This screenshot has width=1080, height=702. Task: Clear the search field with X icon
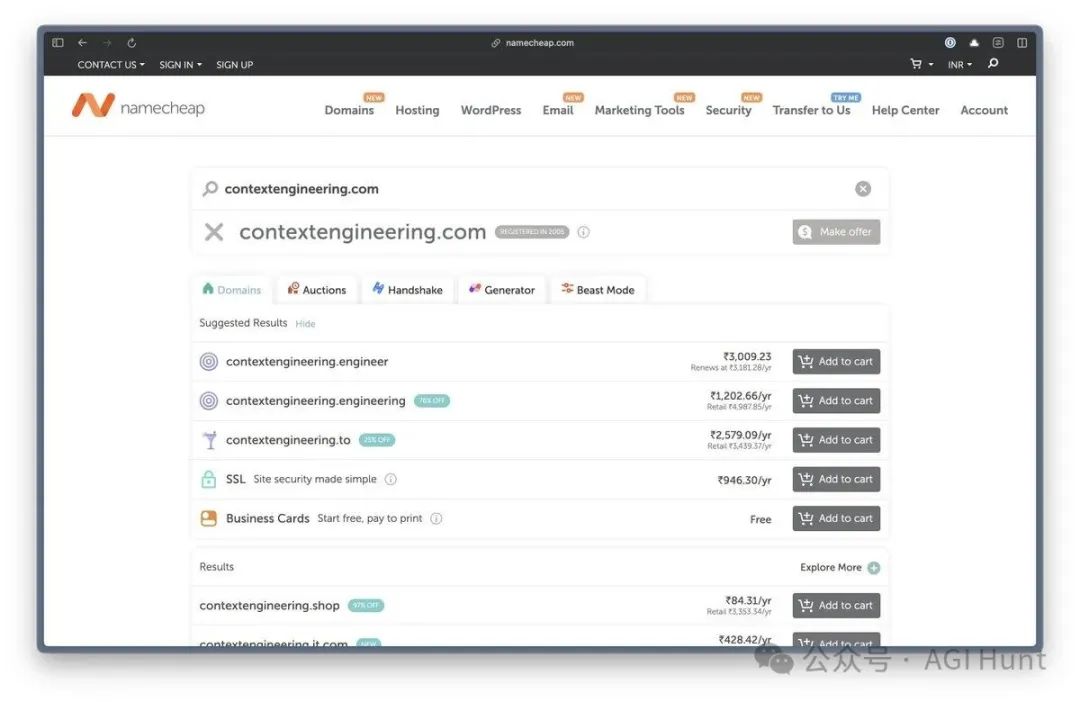[x=863, y=189]
